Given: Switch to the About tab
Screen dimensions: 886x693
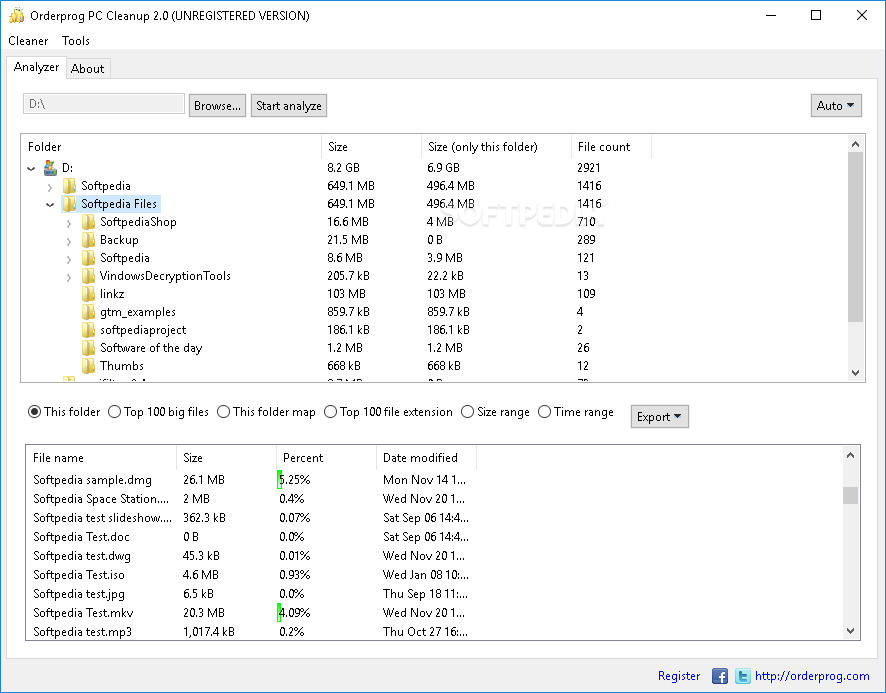Looking at the screenshot, I should click(88, 68).
